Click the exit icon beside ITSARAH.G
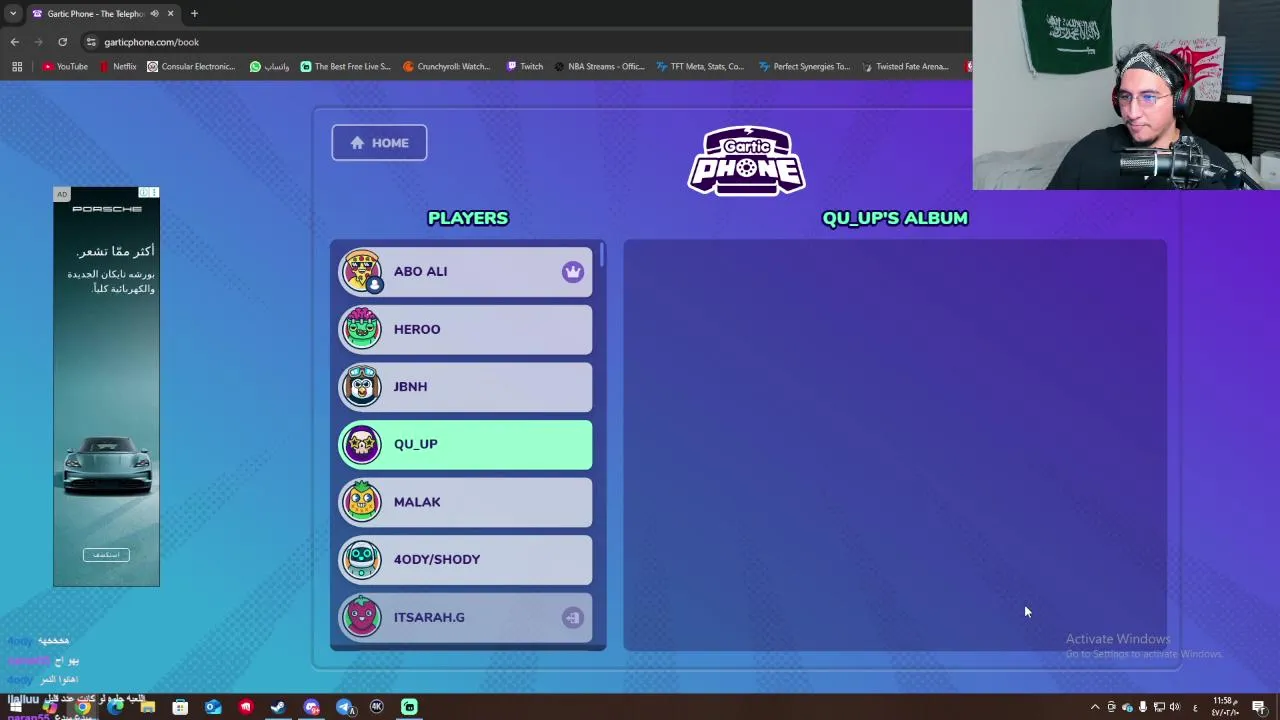 [572, 618]
